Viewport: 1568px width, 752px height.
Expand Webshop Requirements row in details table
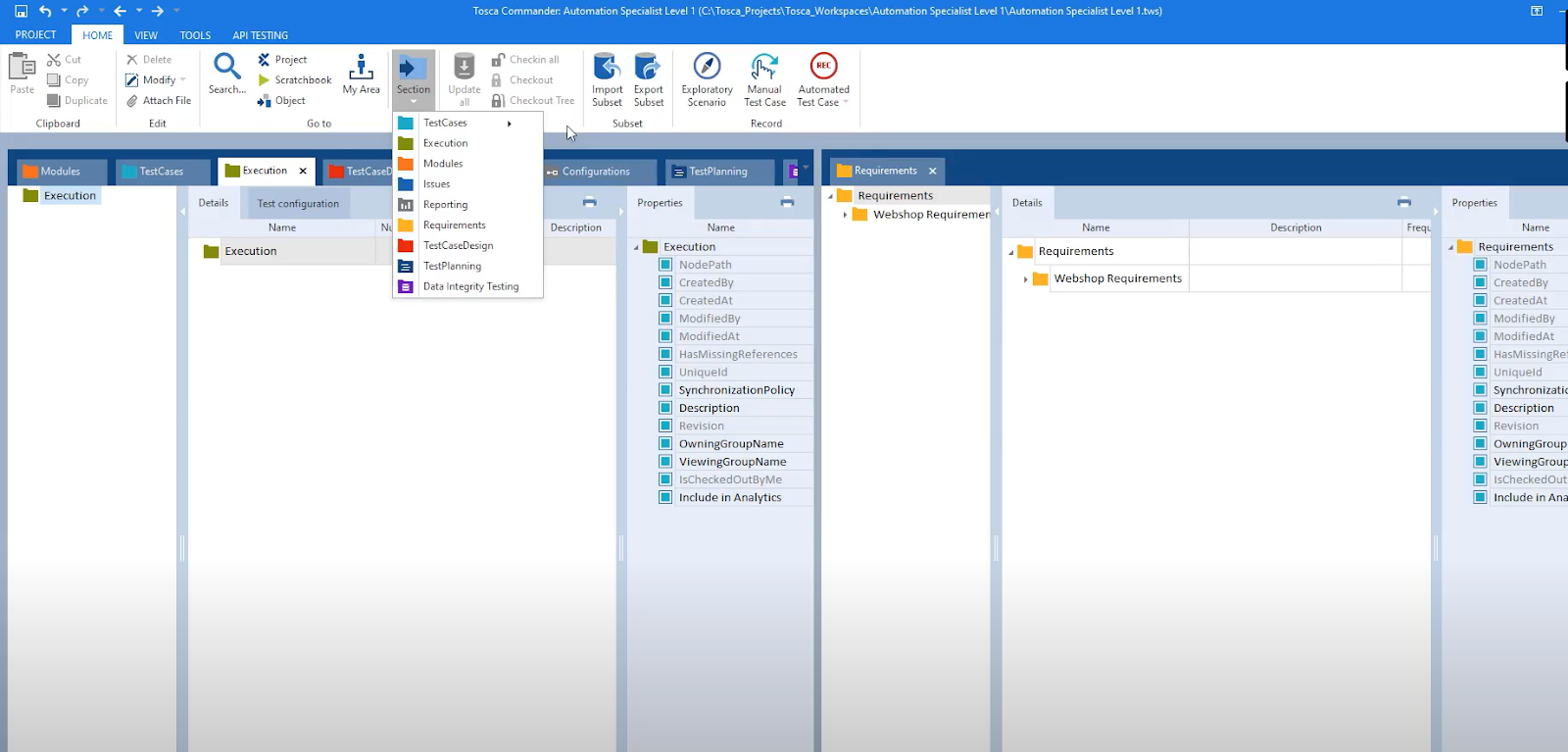[x=1026, y=279]
